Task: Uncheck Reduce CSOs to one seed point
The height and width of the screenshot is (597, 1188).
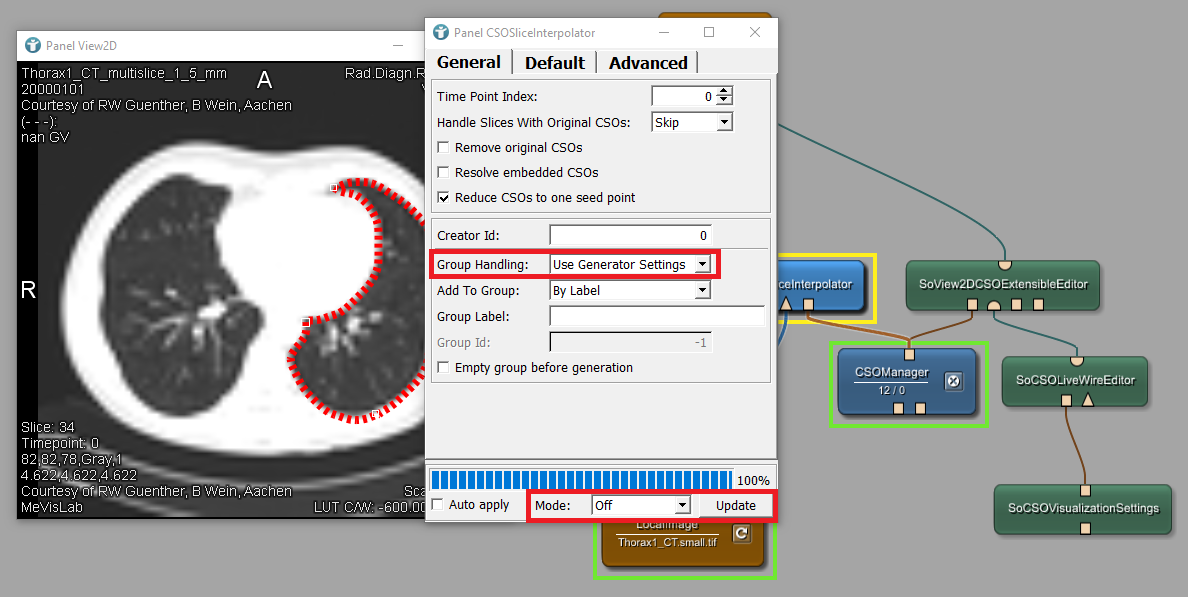Action: [x=444, y=198]
